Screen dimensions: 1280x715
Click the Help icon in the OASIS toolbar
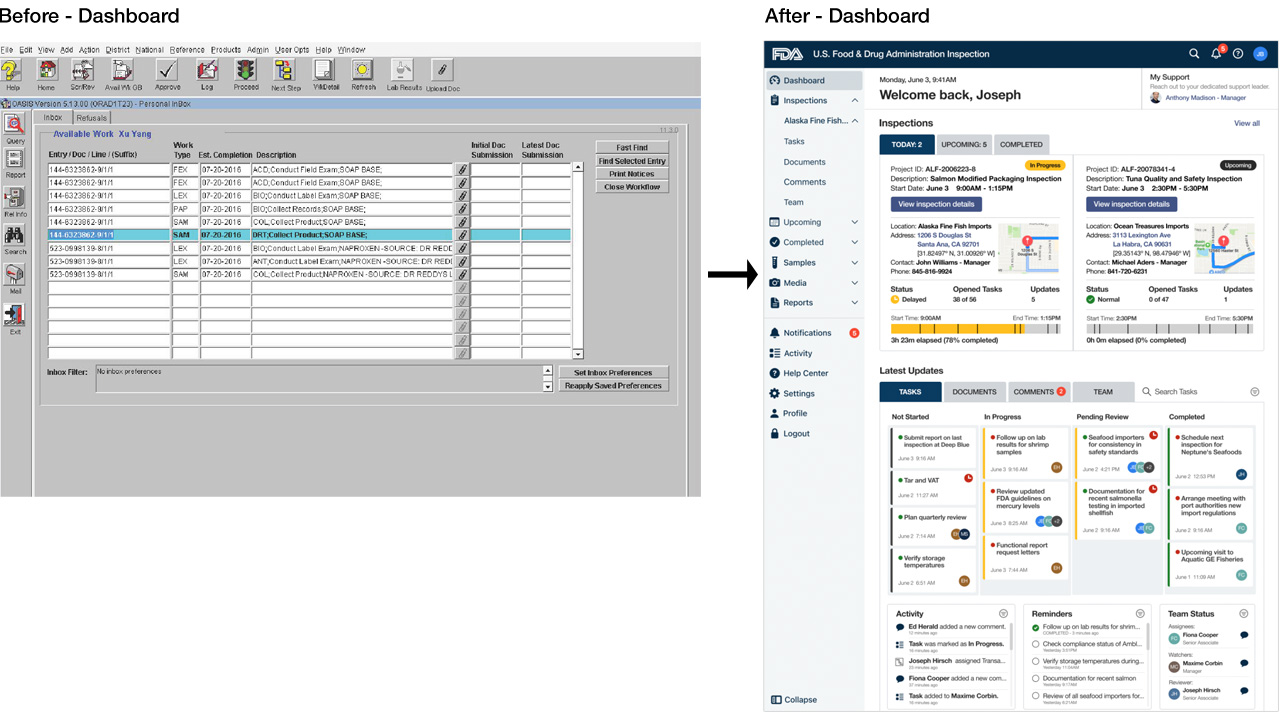(x=12, y=69)
